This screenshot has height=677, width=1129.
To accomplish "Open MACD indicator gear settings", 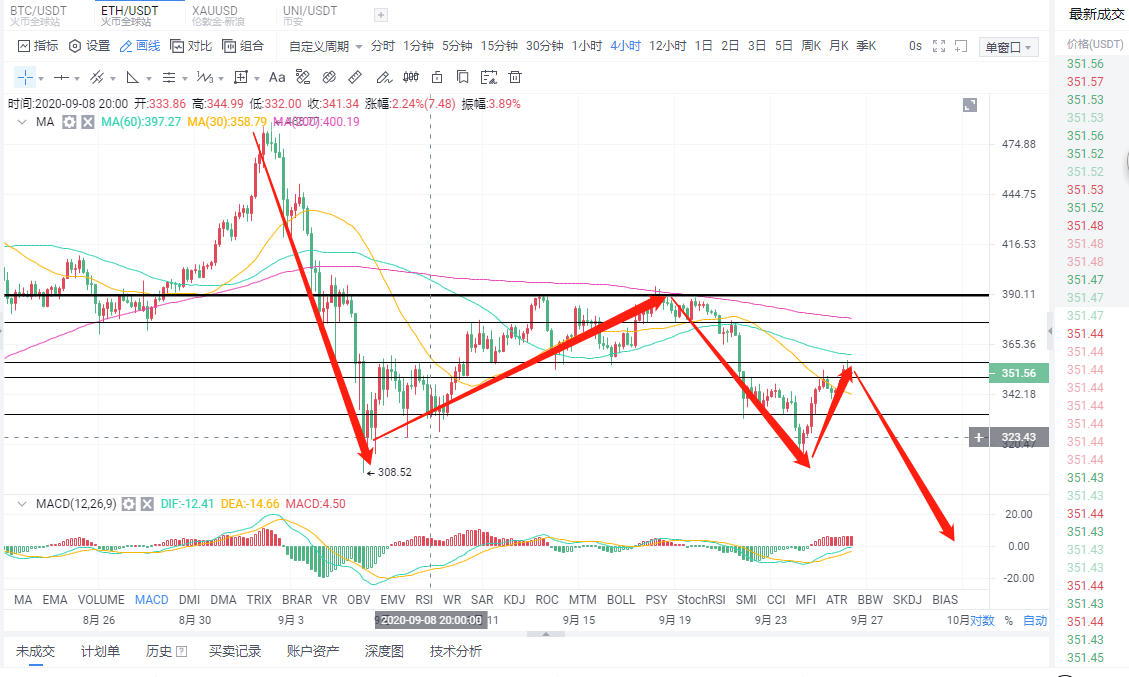I will 129,504.
